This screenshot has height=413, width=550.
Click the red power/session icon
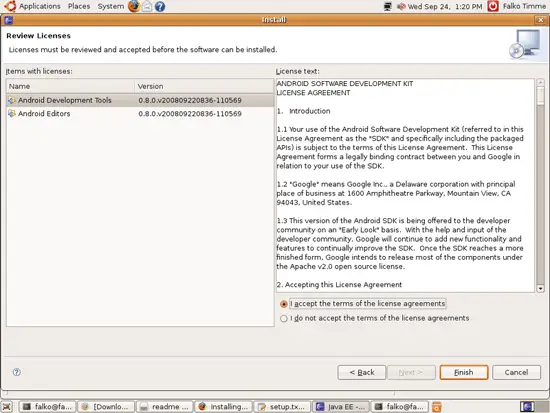[x=493, y=6]
